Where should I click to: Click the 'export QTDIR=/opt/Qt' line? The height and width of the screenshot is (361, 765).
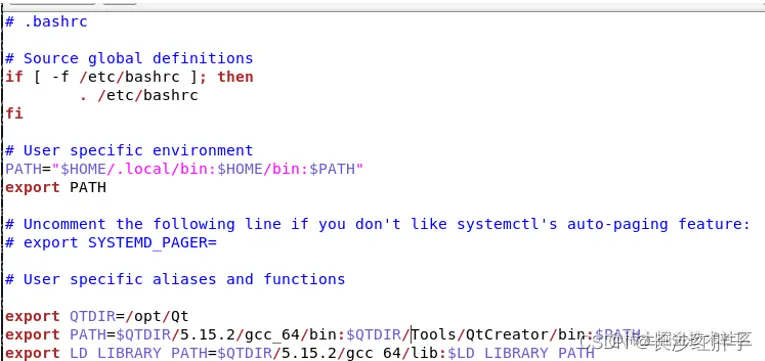[97, 316]
